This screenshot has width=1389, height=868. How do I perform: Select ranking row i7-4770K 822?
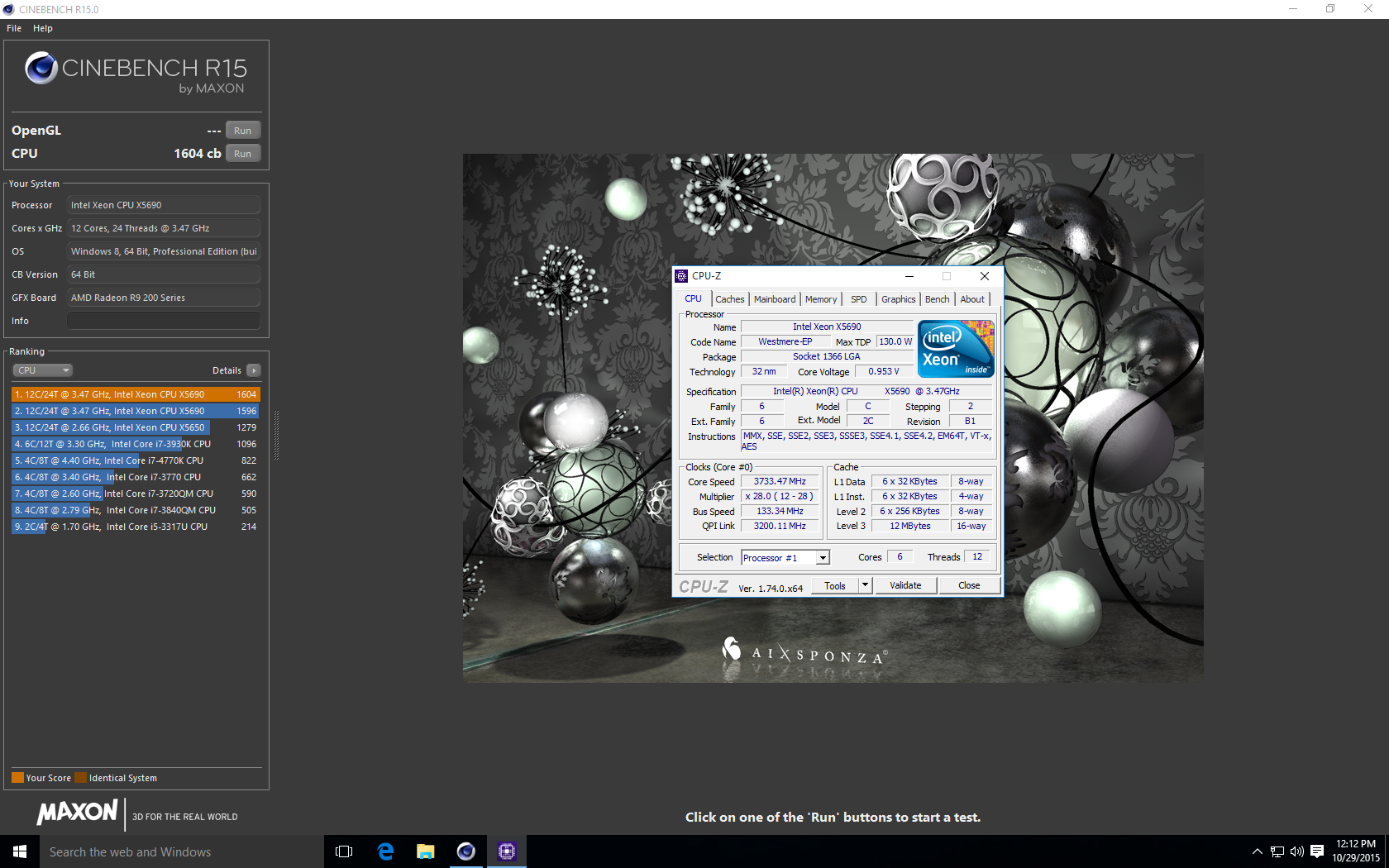click(136, 460)
